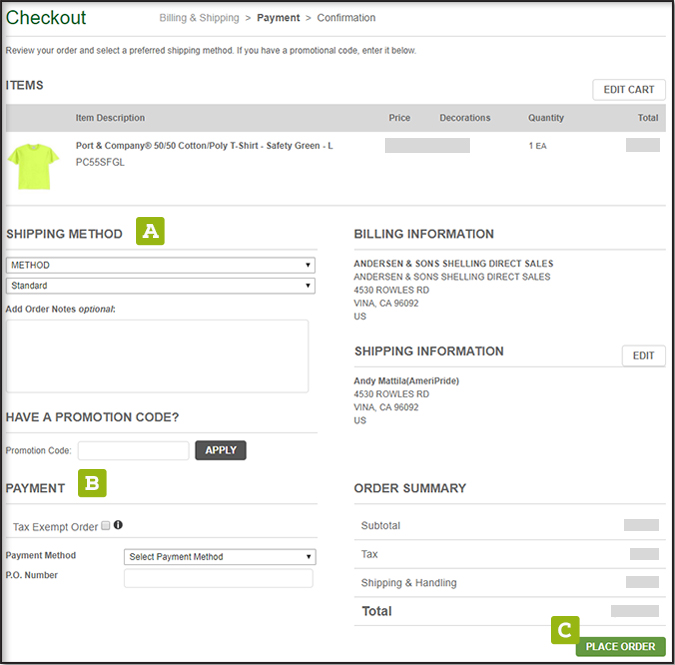Open the METHOD shipping dropdown
Image resolution: width=675 pixels, height=665 pixels.
[160, 265]
